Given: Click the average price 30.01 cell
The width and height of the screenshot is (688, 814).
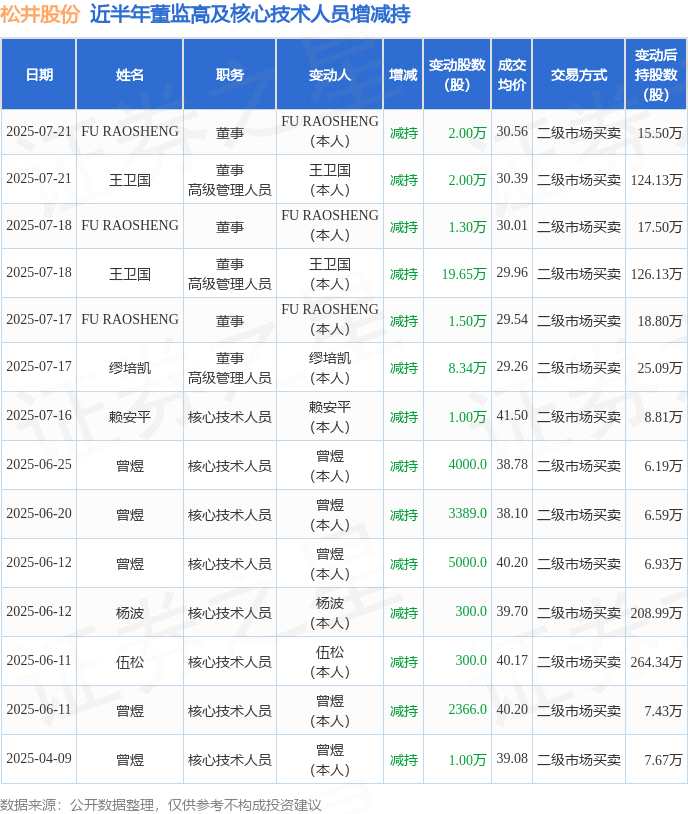Looking at the screenshot, I should pos(512,225).
